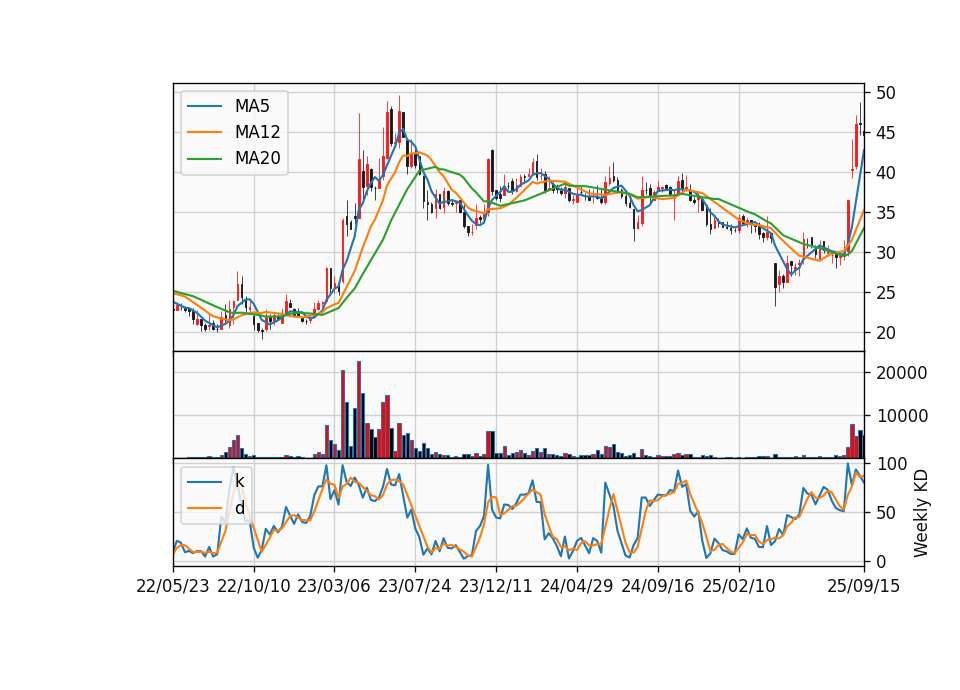
Task: Click the blue MA5 legend line sample
Action: 204,106
